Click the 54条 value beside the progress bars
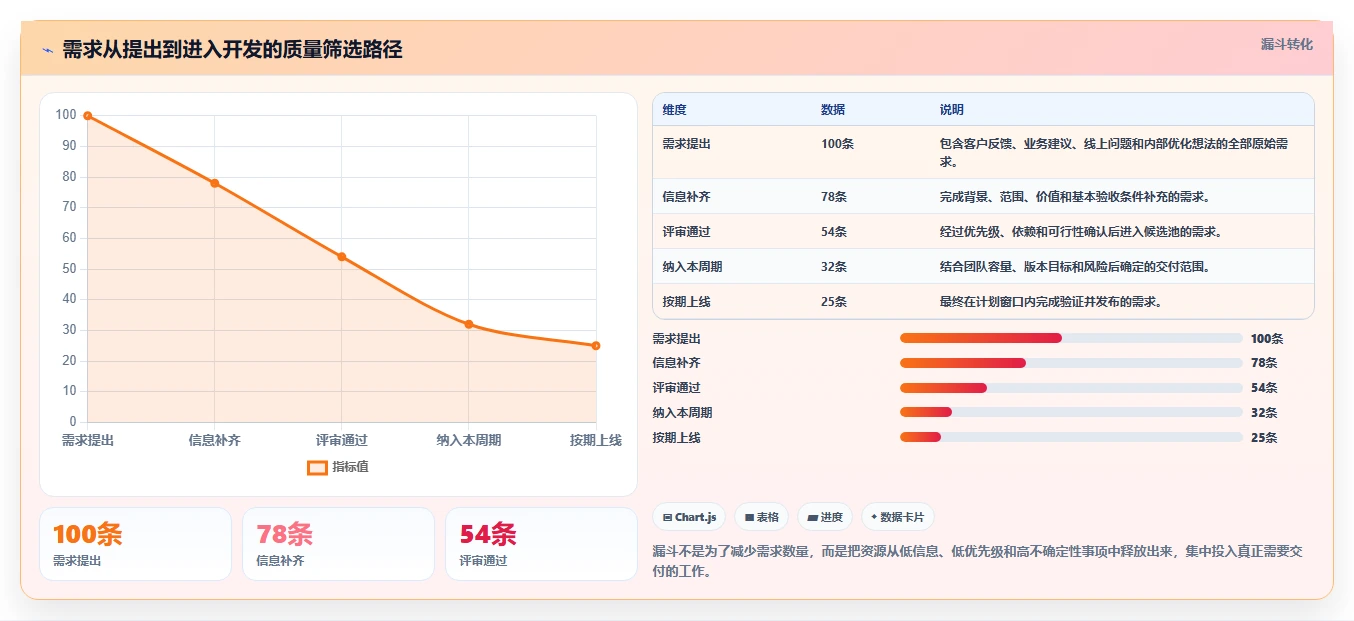The height and width of the screenshot is (621, 1354). [x=1264, y=388]
